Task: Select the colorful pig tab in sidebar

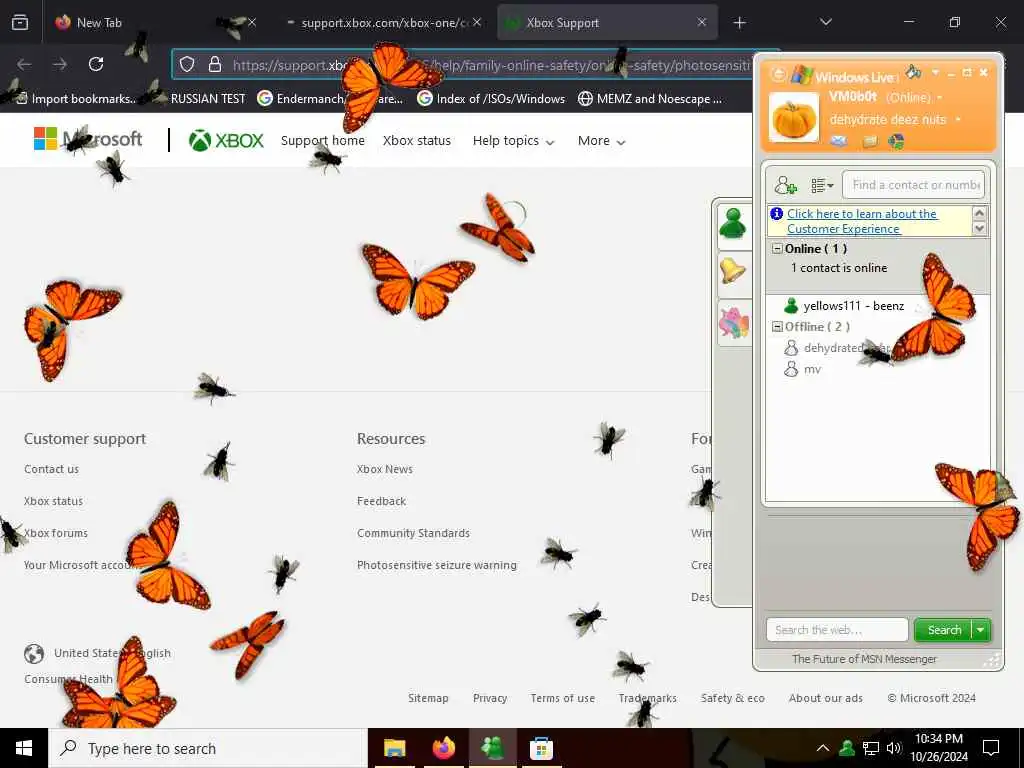Action: tap(733, 323)
